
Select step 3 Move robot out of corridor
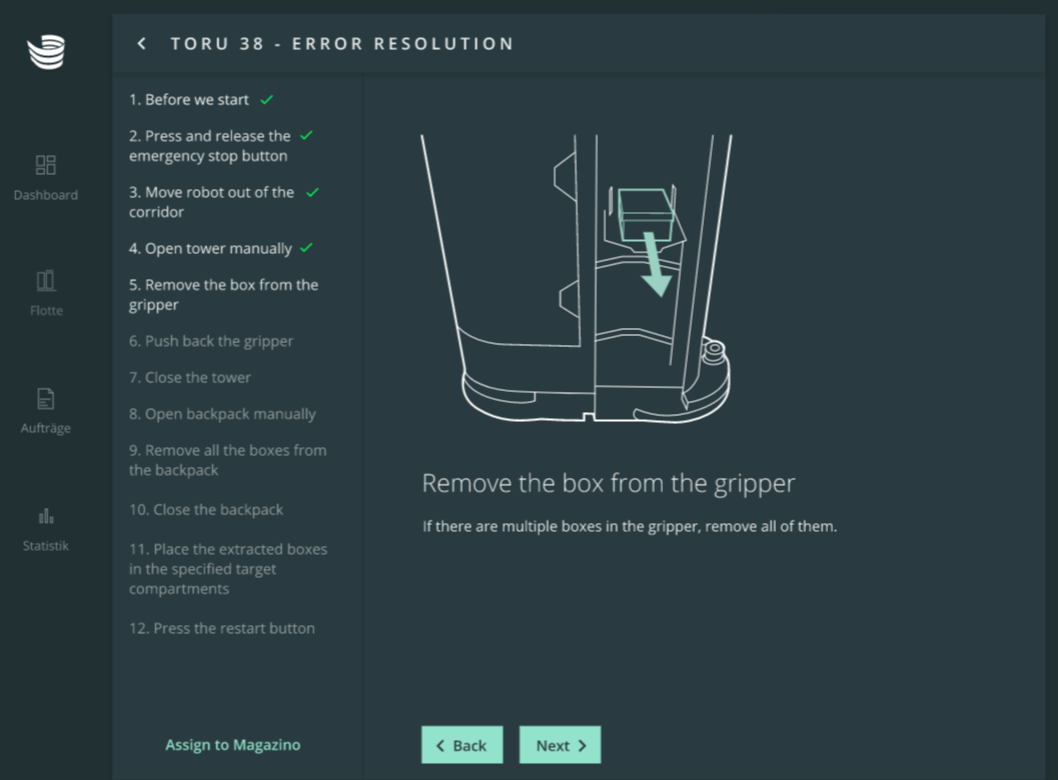(212, 202)
